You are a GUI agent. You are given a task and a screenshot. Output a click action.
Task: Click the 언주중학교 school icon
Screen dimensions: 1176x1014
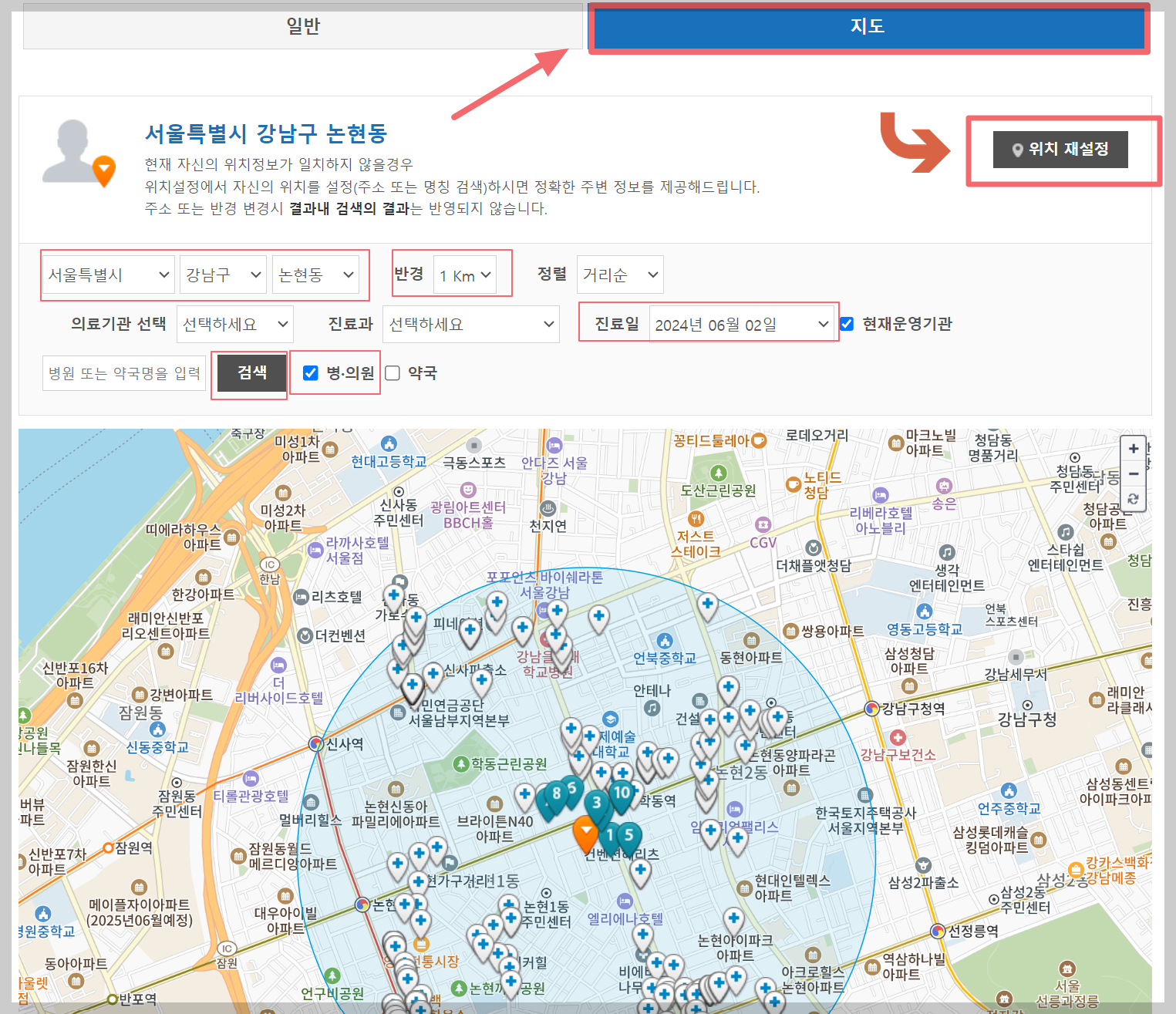click(1009, 790)
